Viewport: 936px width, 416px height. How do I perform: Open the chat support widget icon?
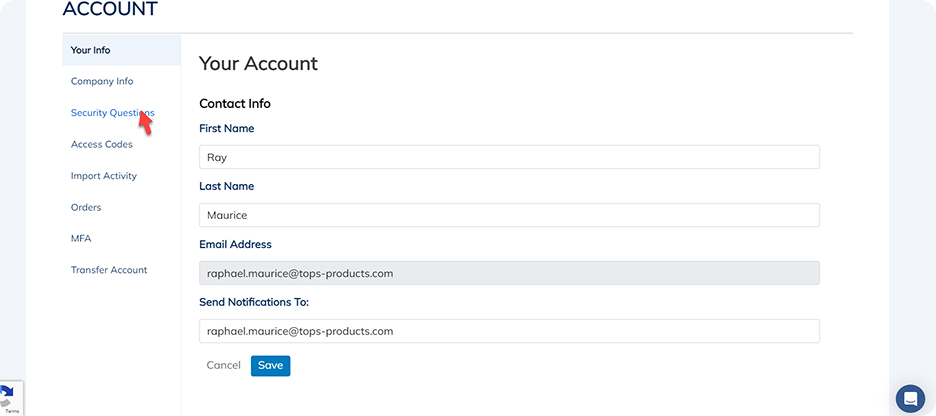pos(910,399)
